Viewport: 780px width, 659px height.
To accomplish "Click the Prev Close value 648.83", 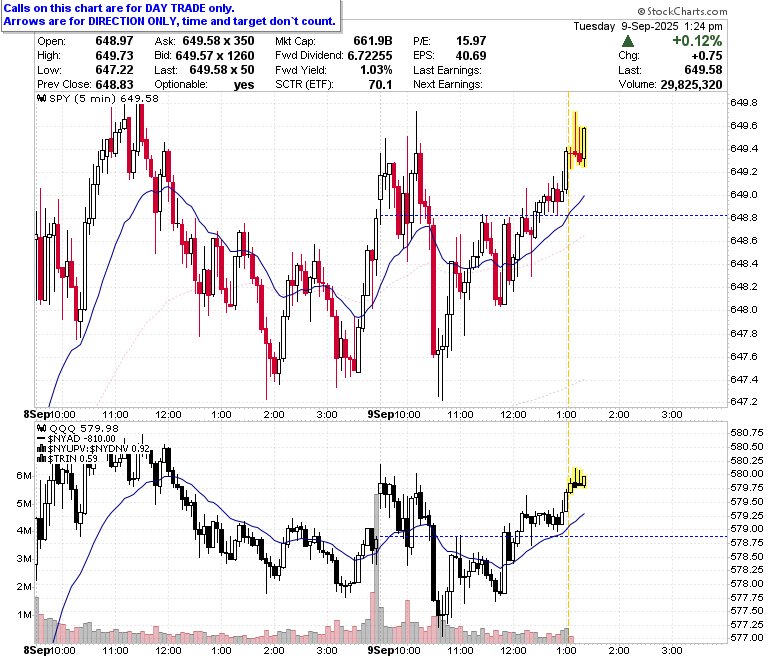I will tap(114, 84).
